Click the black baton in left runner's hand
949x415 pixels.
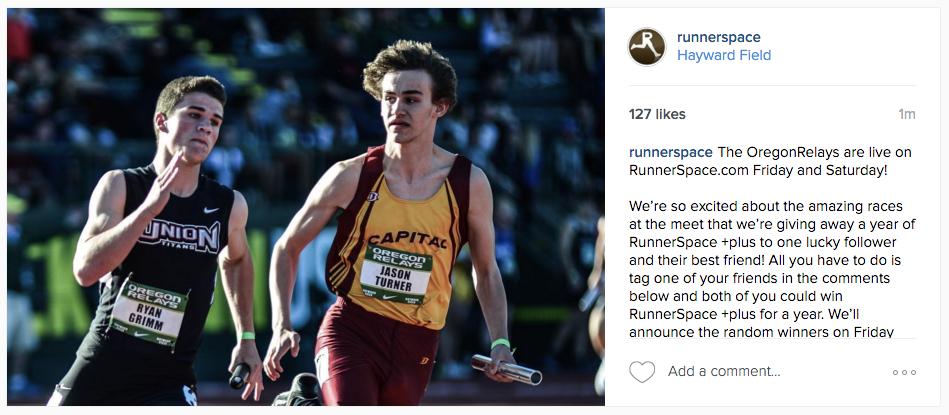(x=239, y=375)
